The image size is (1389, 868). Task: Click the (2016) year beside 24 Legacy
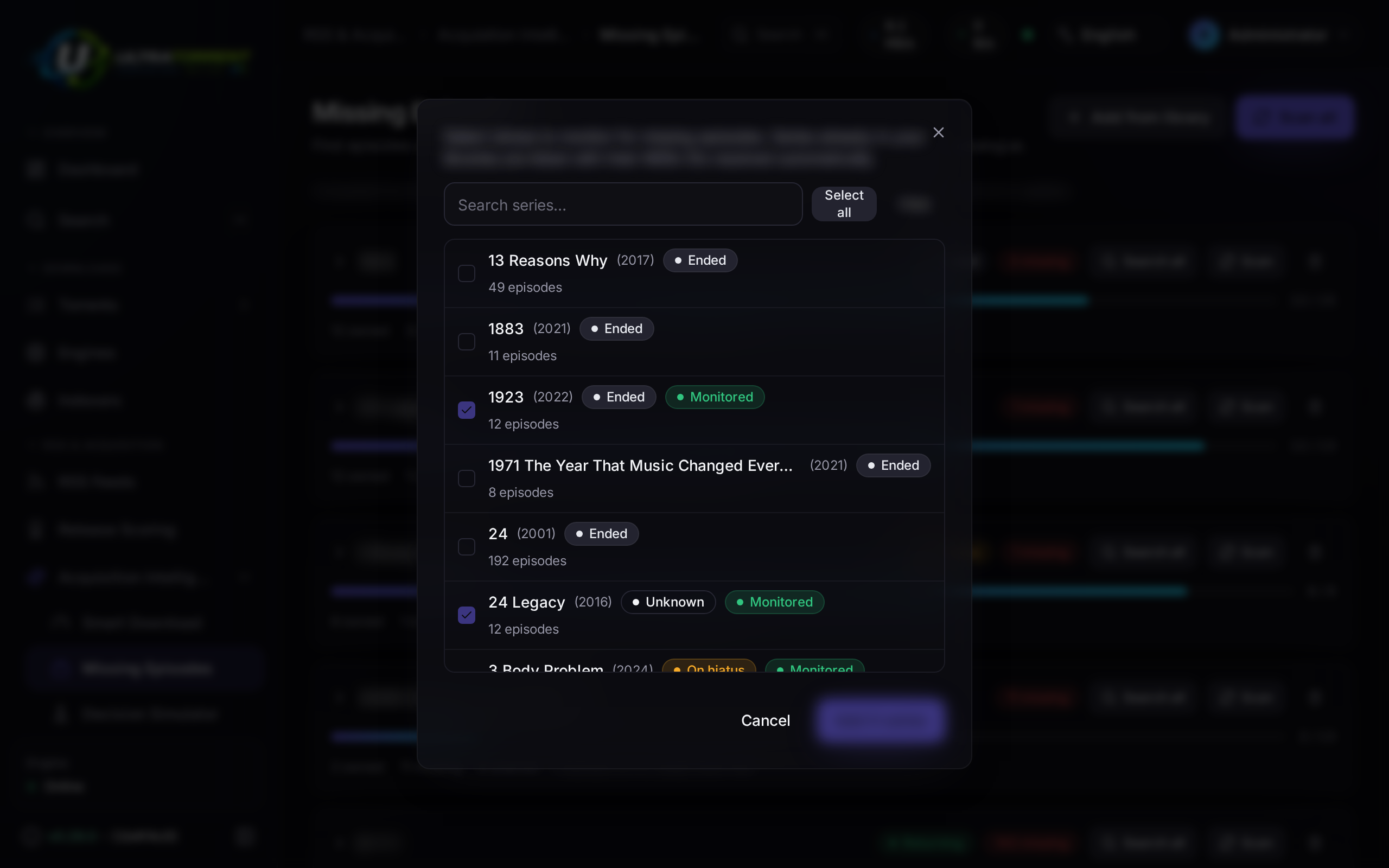point(593,602)
